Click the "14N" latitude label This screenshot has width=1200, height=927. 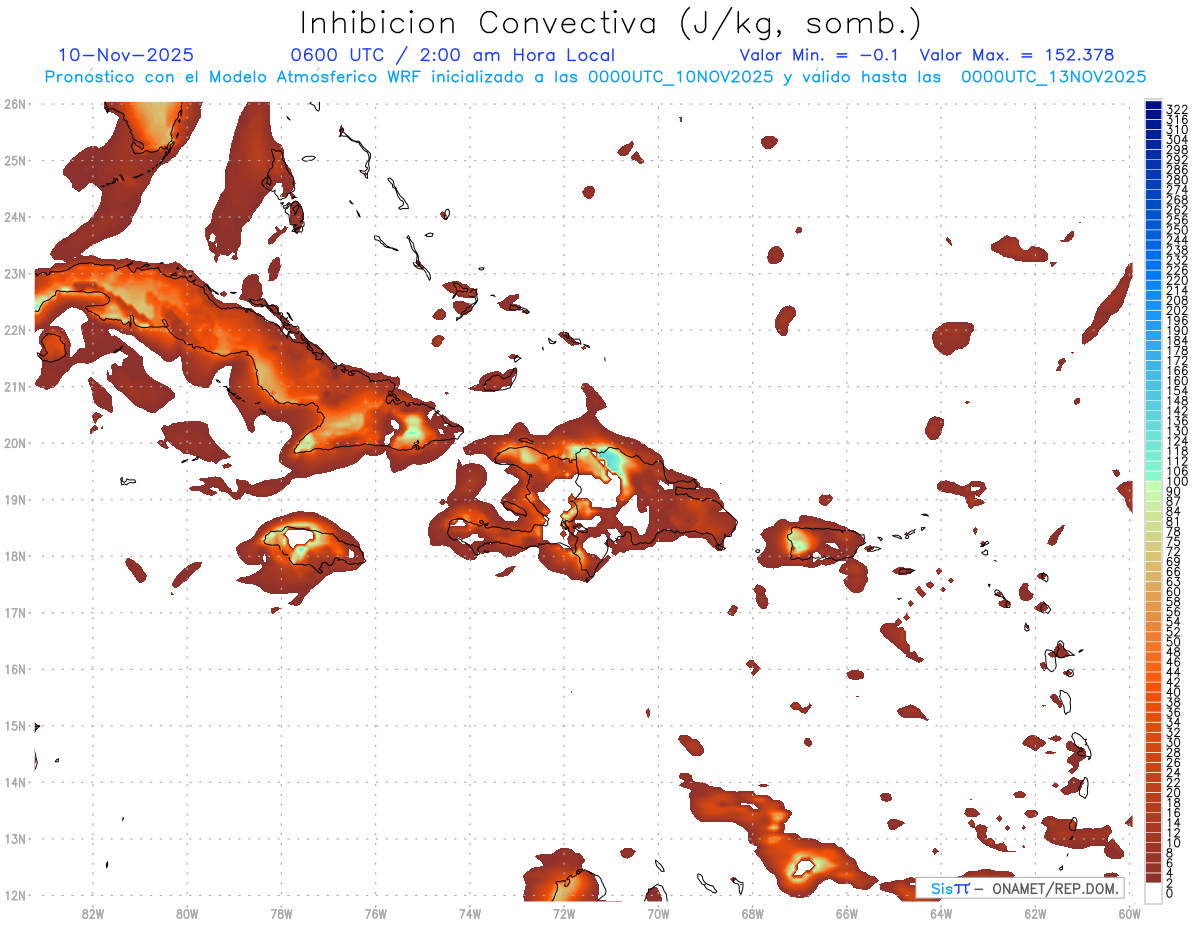click(x=15, y=782)
